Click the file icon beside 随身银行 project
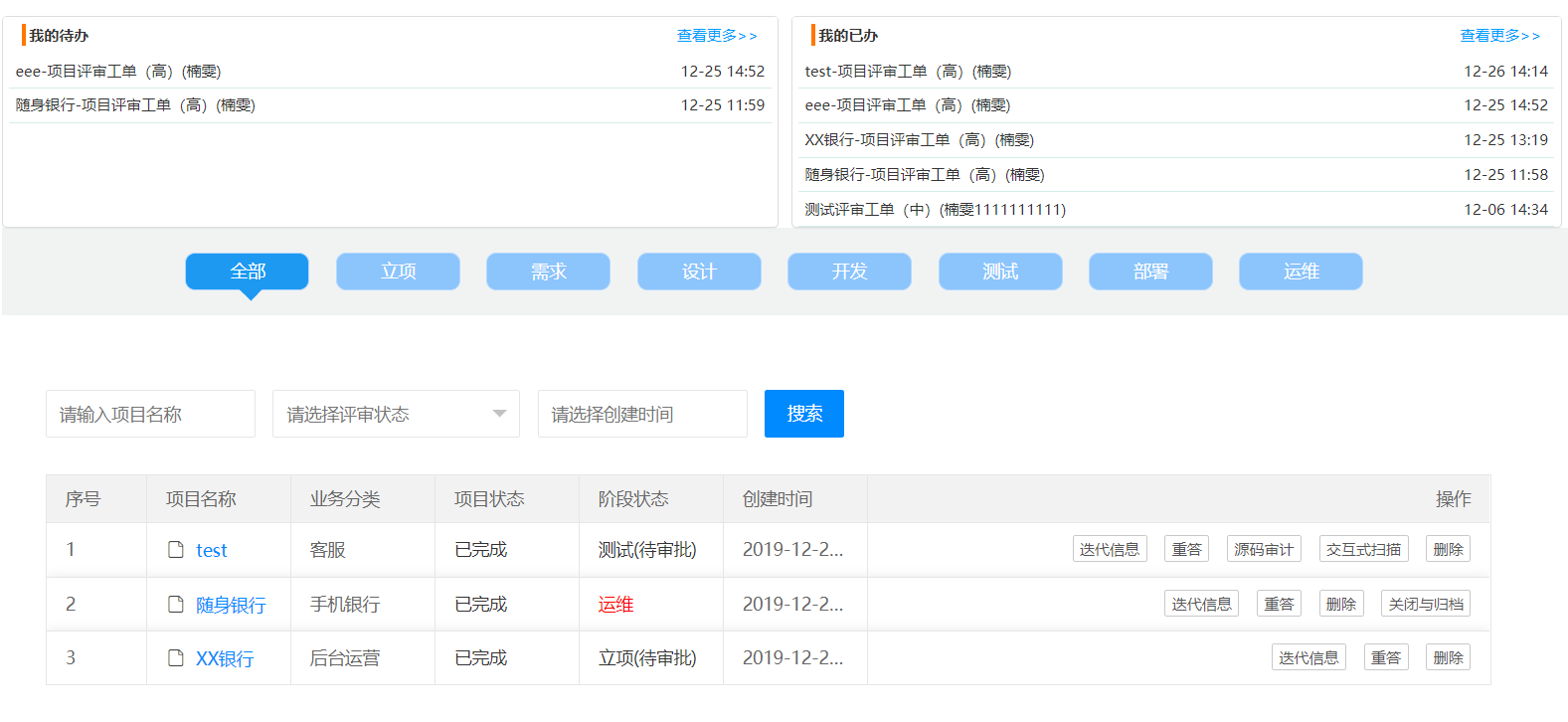1568x722 pixels. (x=176, y=604)
